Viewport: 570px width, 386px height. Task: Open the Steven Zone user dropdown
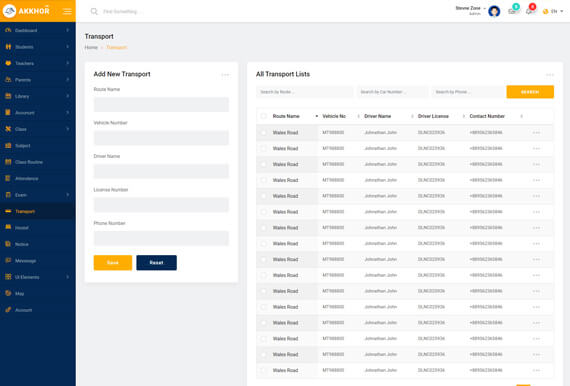point(470,10)
